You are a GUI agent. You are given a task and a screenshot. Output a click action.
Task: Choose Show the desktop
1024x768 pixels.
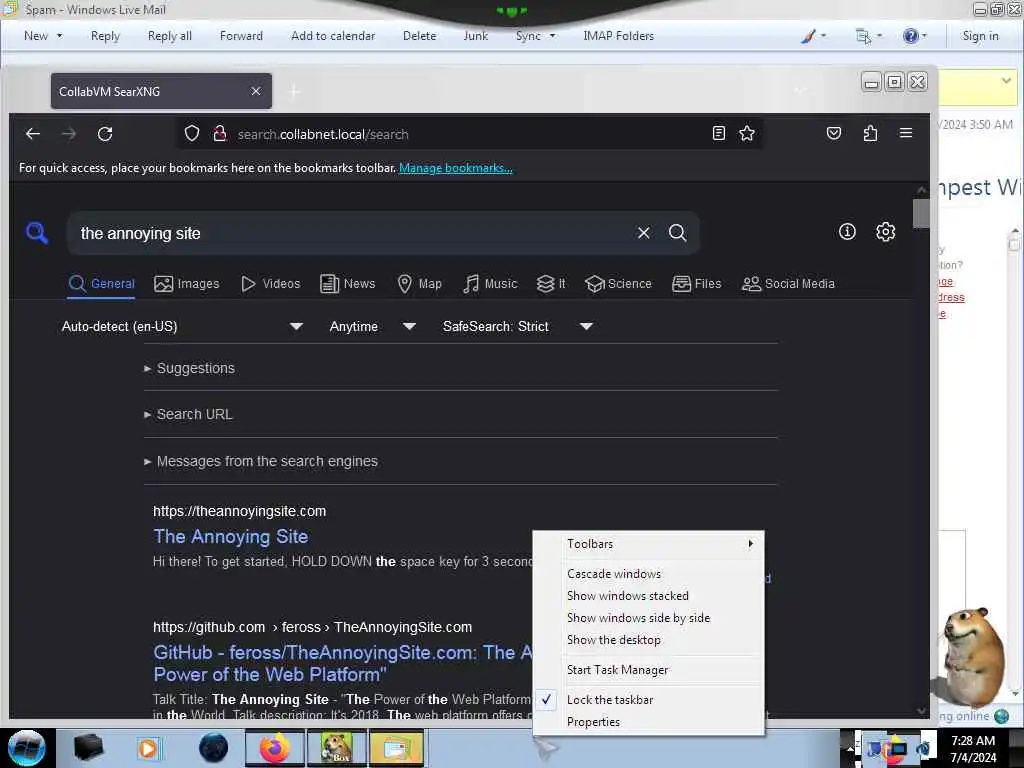[x=648, y=640]
